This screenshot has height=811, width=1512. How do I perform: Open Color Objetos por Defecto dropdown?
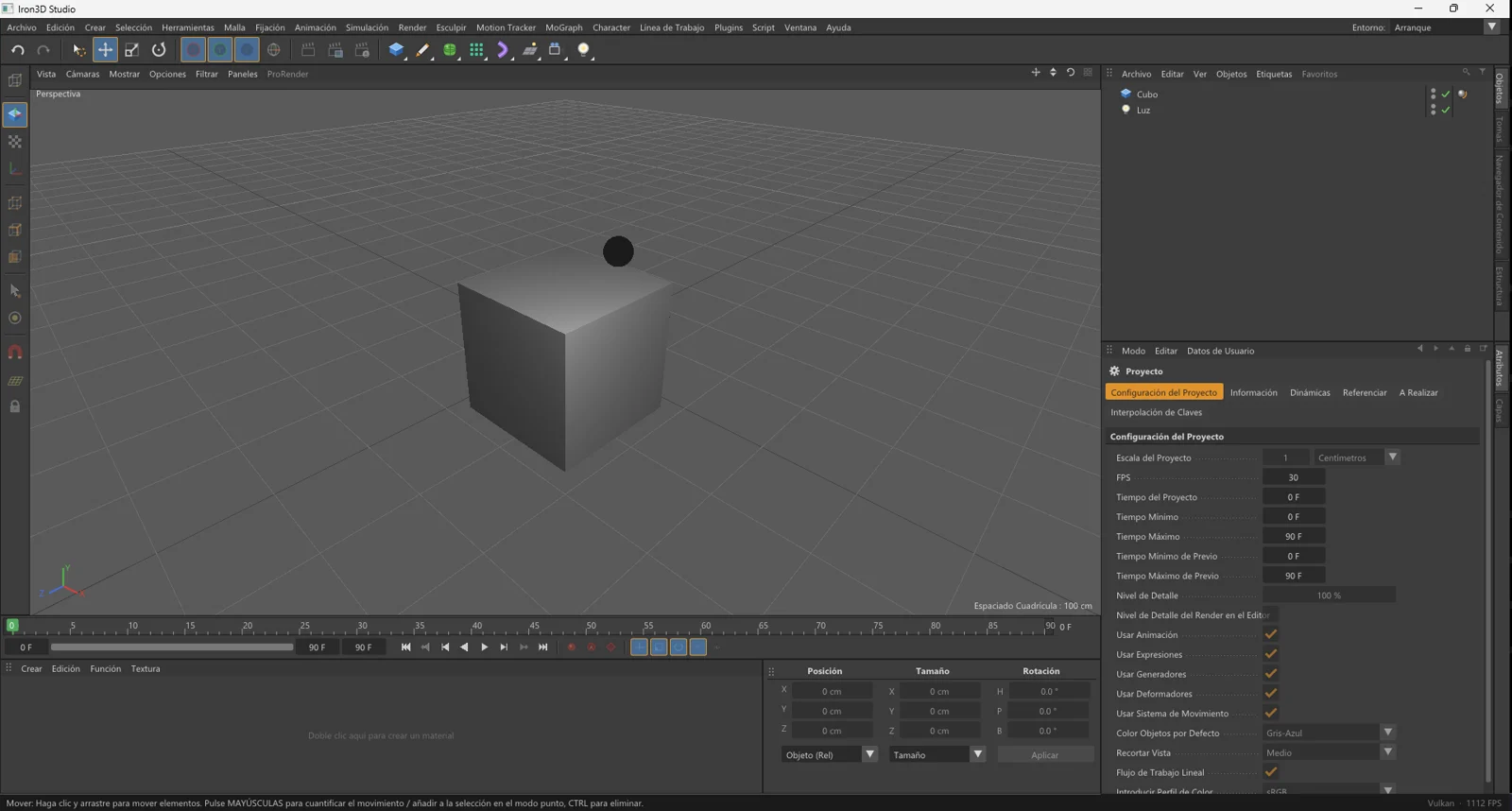tap(1330, 733)
